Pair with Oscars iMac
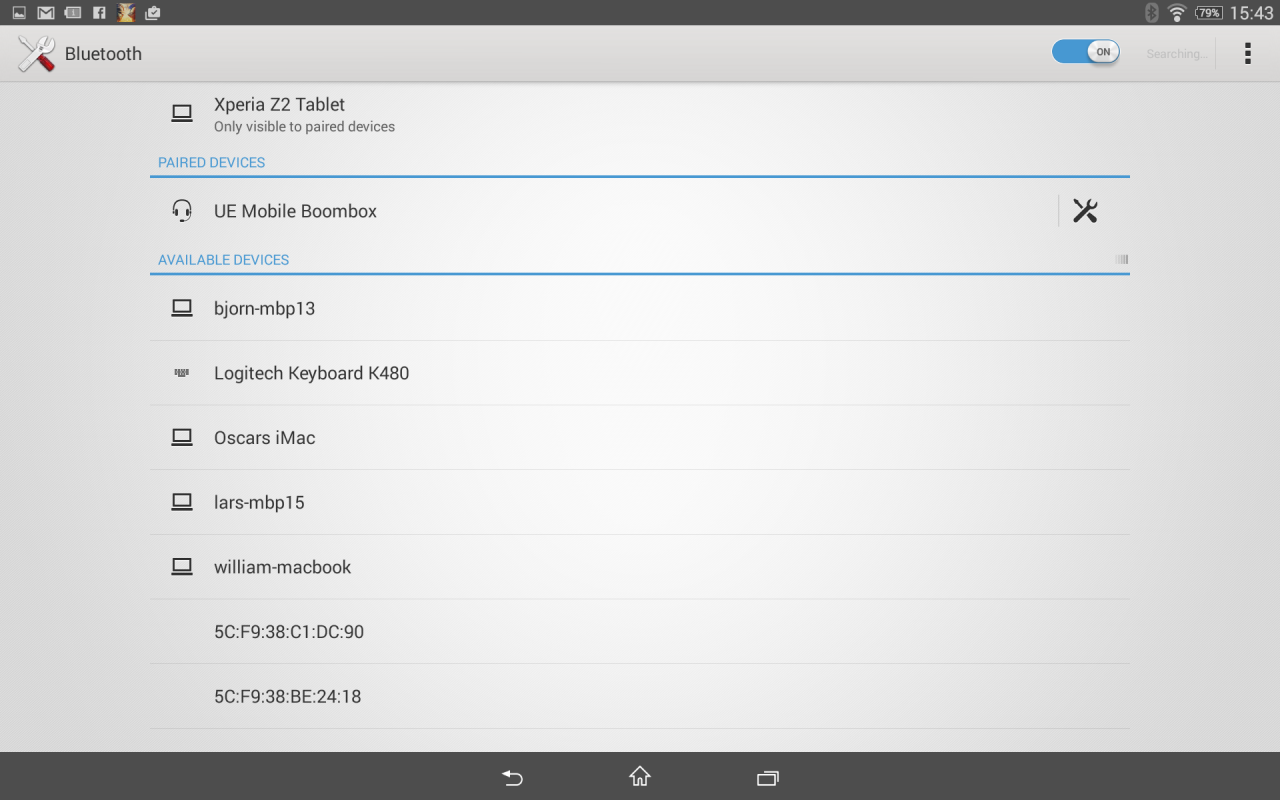The width and height of the screenshot is (1280, 800). (x=640, y=438)
